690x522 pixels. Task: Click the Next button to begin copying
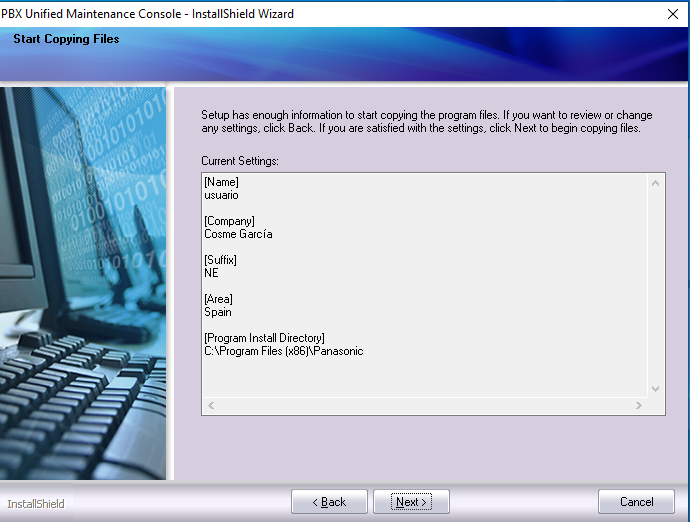click(411, 502)
